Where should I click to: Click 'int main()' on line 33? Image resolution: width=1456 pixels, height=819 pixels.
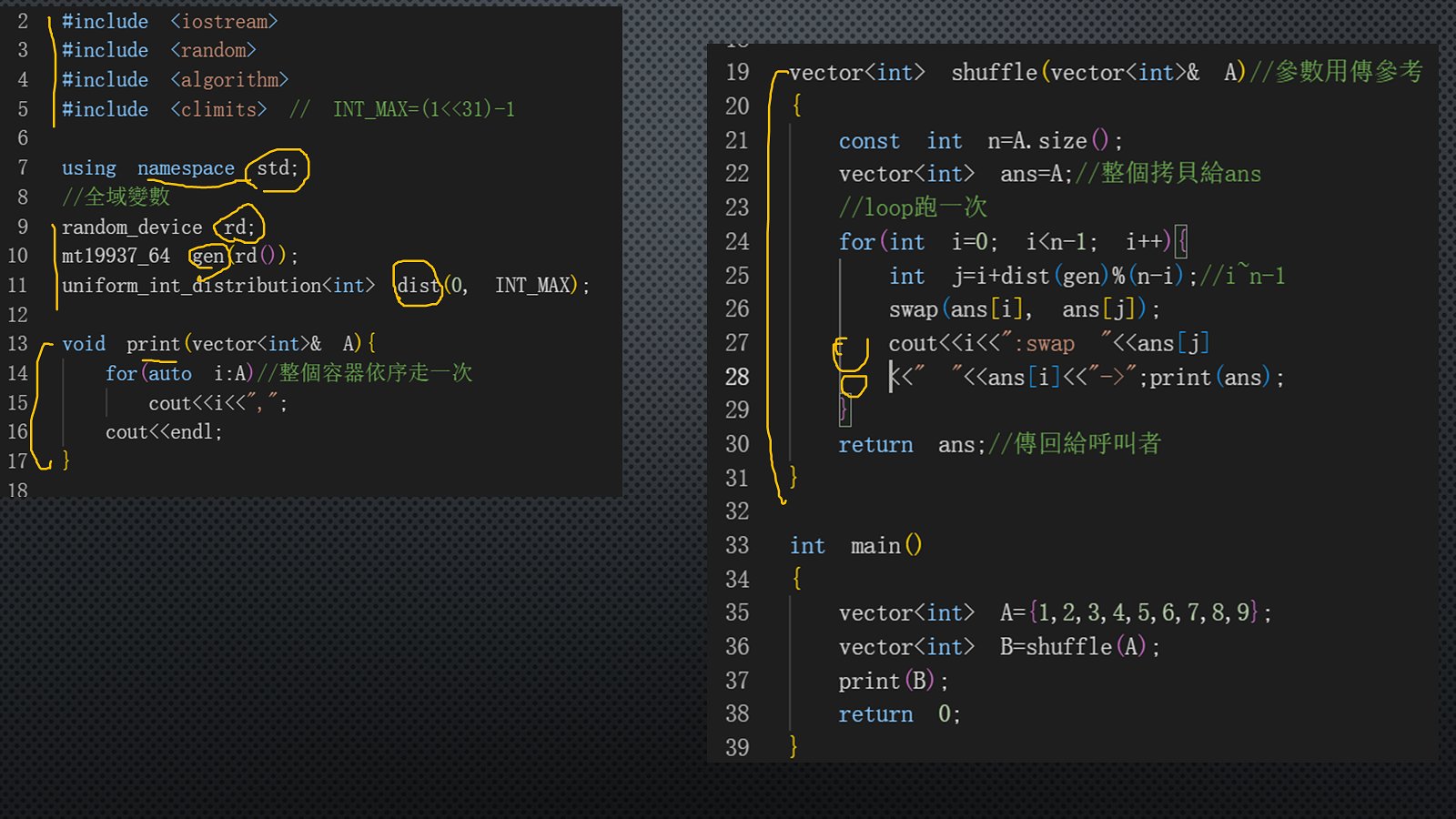click(855, 545)
